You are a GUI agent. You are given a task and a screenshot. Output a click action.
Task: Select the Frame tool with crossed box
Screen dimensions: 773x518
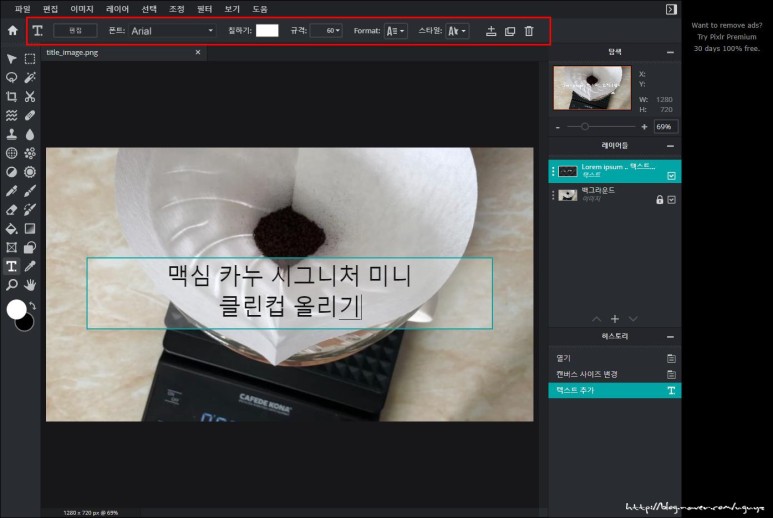coord(11,247)
